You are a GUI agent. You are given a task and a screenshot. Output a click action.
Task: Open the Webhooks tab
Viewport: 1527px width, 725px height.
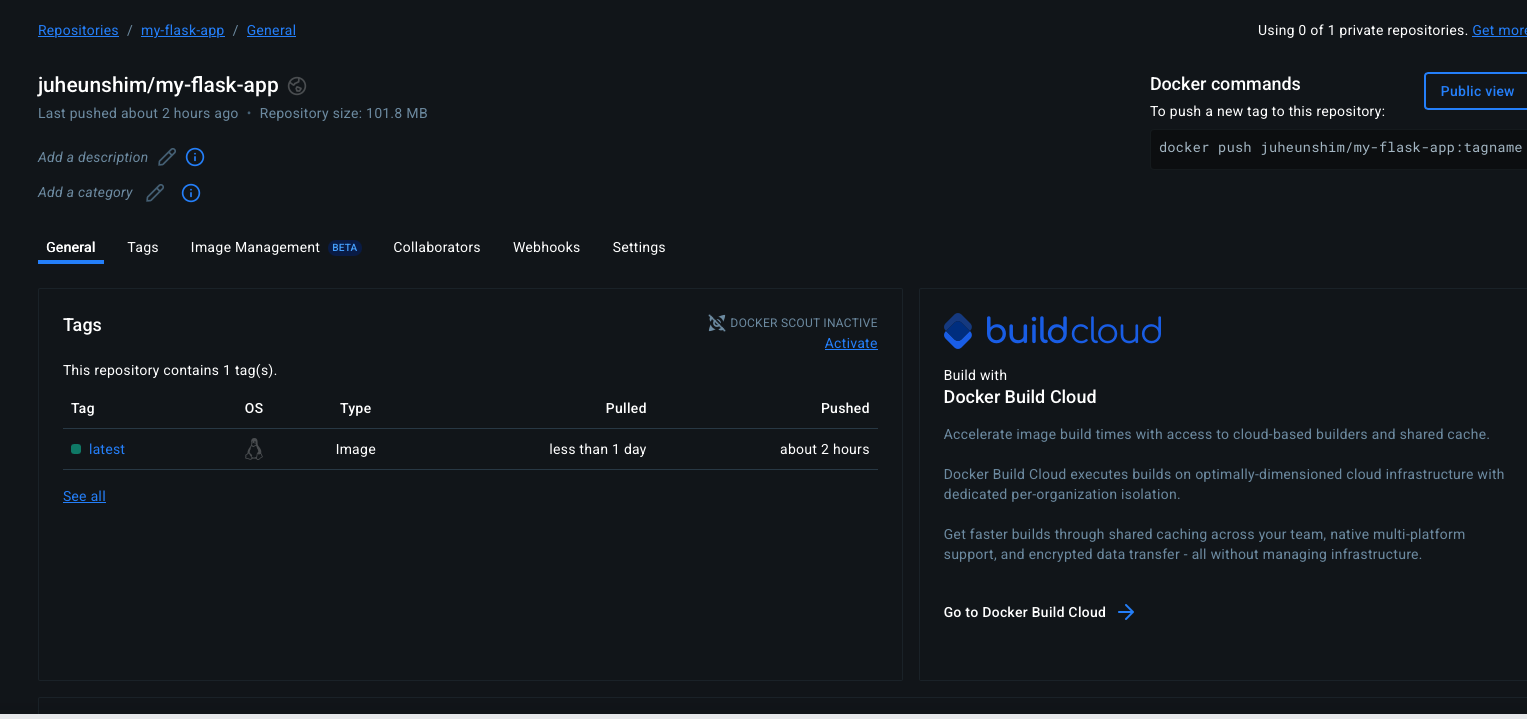pyautogui.click(x=546, y=247)
